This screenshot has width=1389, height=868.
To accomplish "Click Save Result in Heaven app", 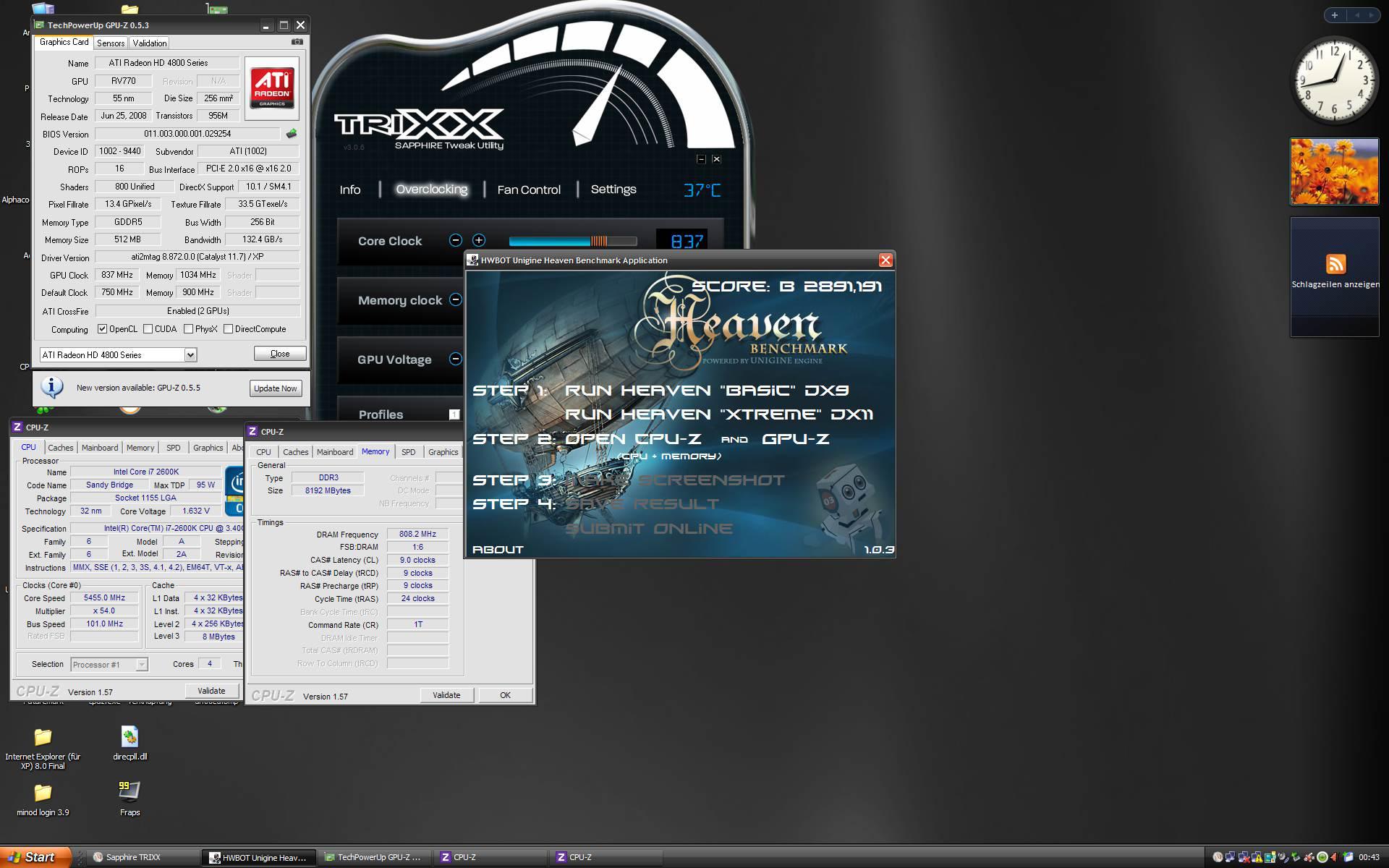I will pyautogui.click(x=642, y=503).
